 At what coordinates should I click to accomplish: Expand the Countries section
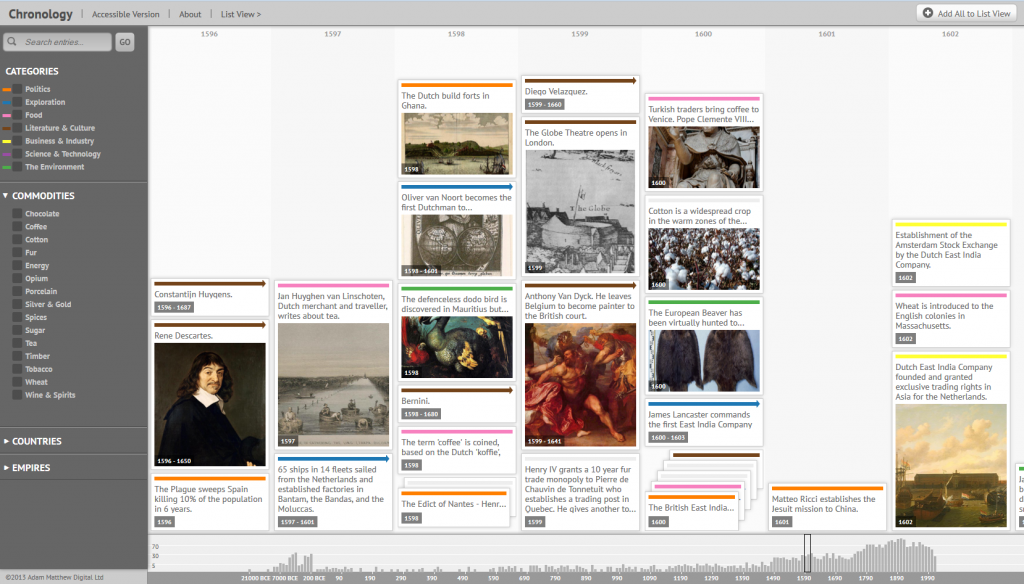(x=33, y=442)
